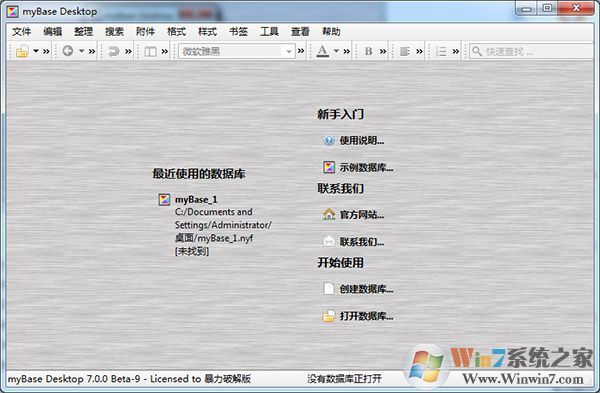Image resolution: width=600 pixels, height=393 pixels.
Task: Open the 书签 menu
Action: pyautogui.click(x=238, y=32)
